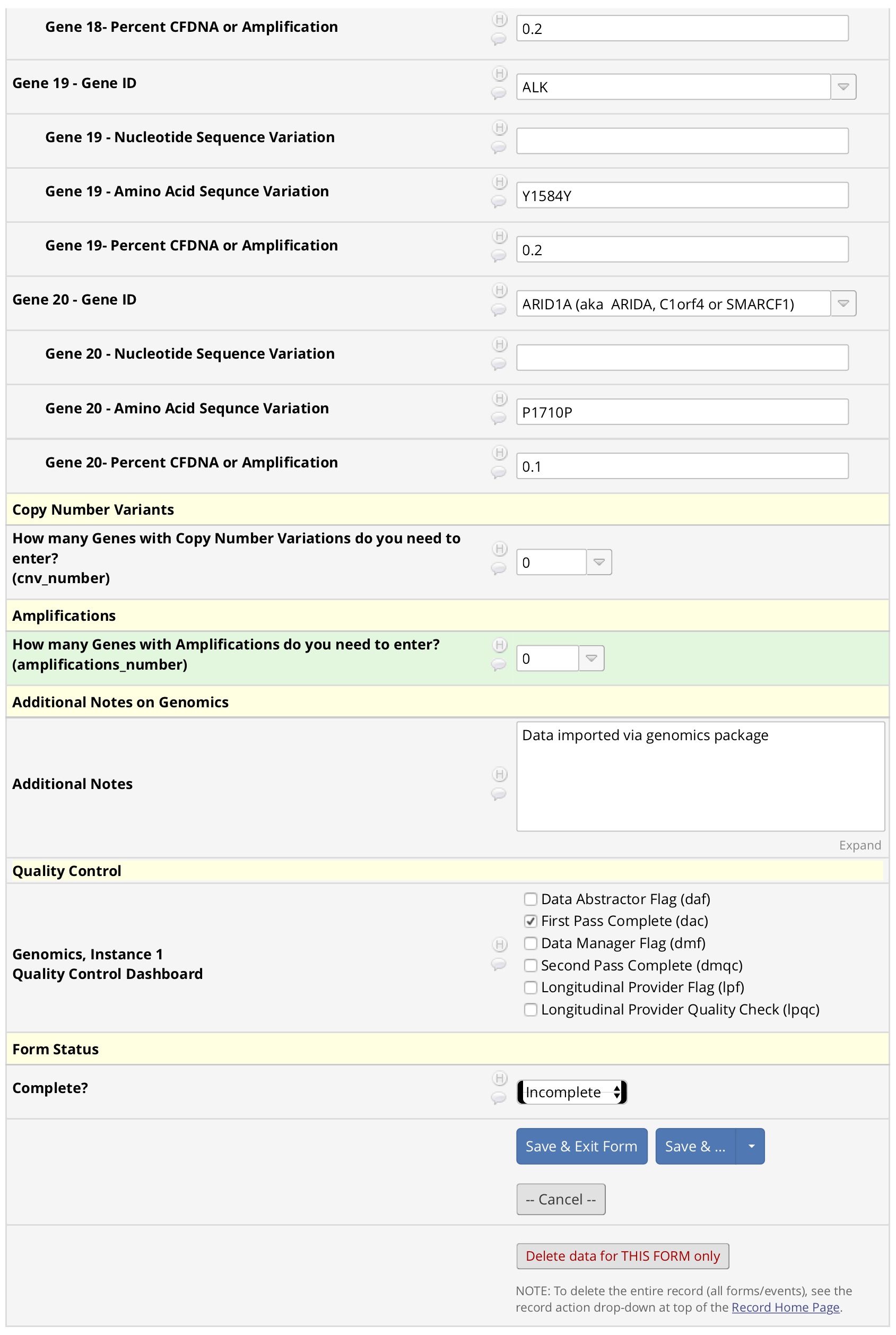The width and height of the screenshot is (896, 1335).
Task: View history icon for Gene 19 Gene ID
Action: coord(499,74)
